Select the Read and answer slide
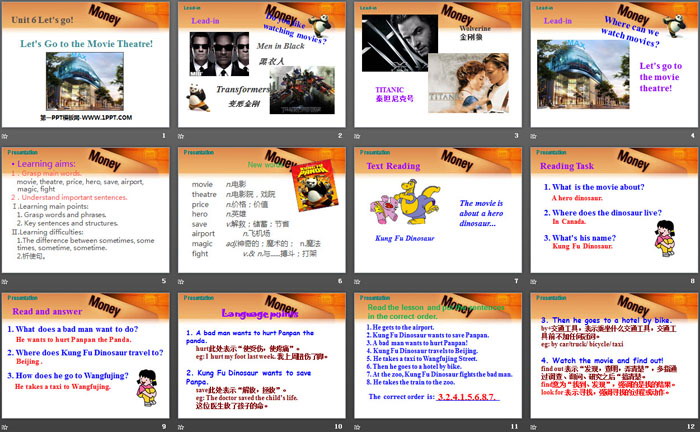Image resolution: width=700 pixels, height=432 pixels. tap(85, 356)
